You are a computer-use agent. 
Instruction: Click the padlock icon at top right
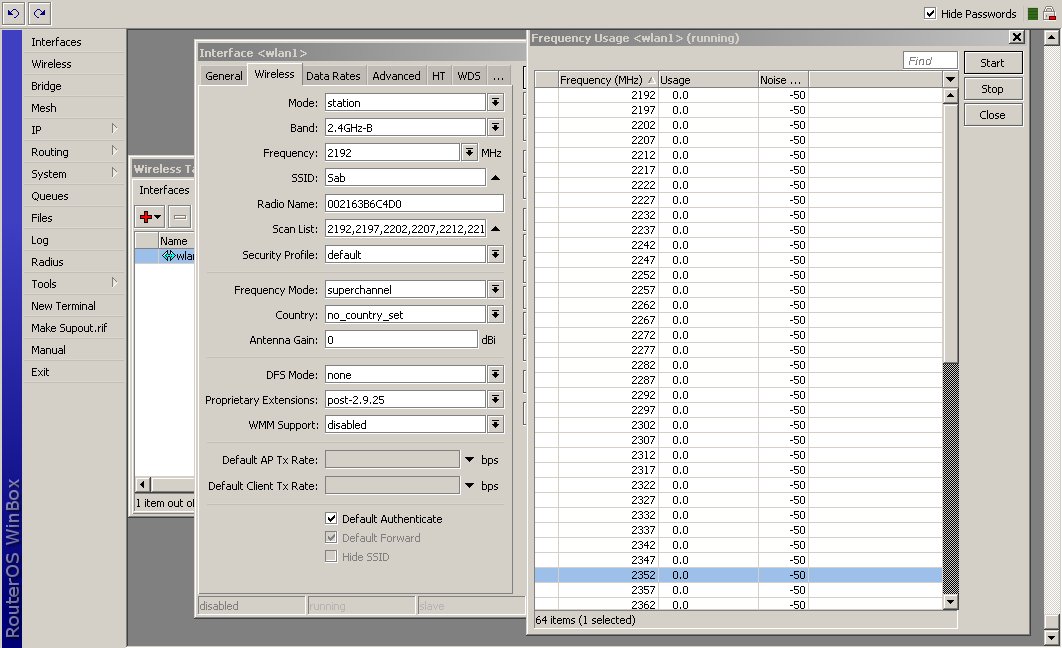pos(1049,13)
